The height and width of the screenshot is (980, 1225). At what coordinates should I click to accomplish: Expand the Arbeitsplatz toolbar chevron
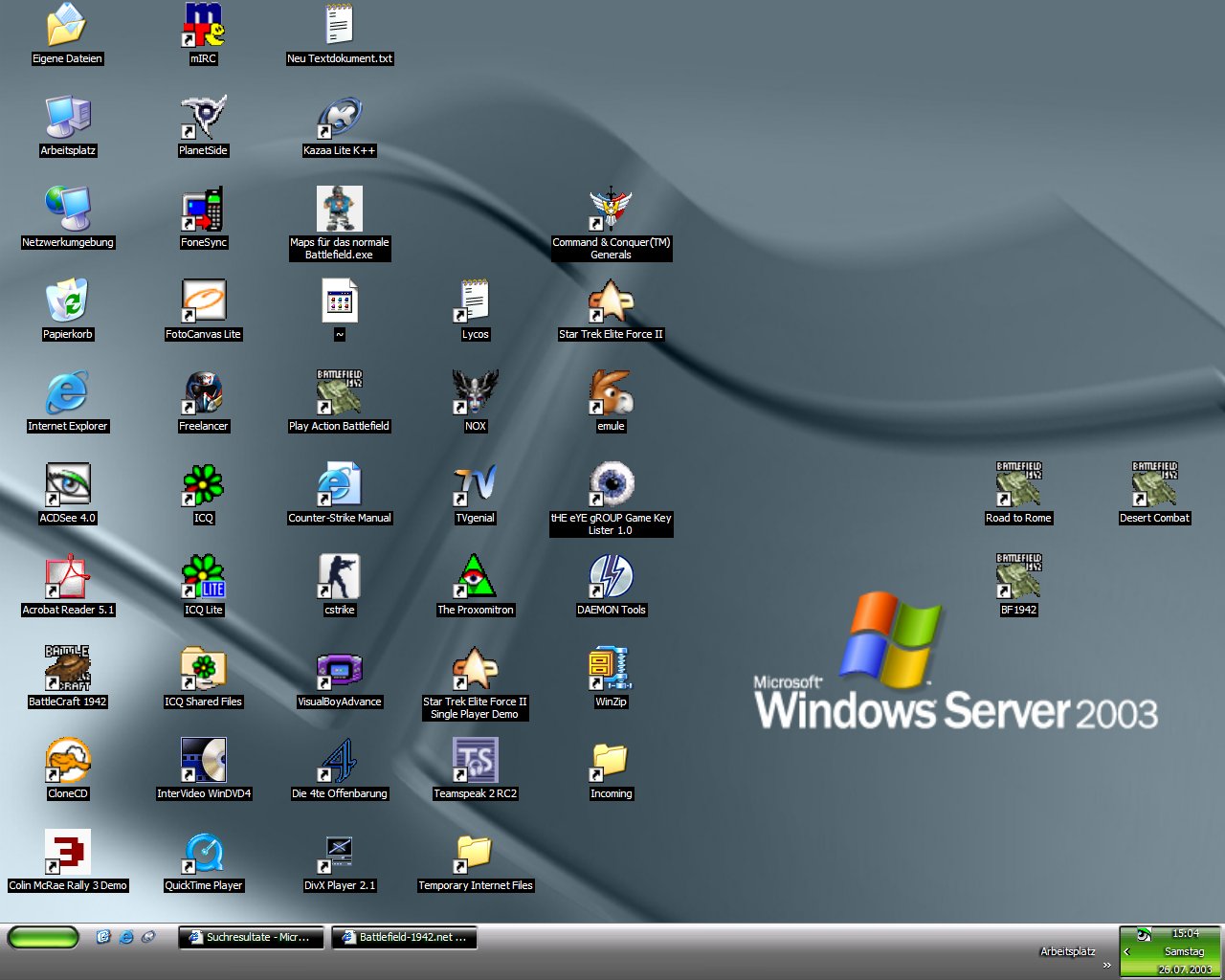[1107, 965]
